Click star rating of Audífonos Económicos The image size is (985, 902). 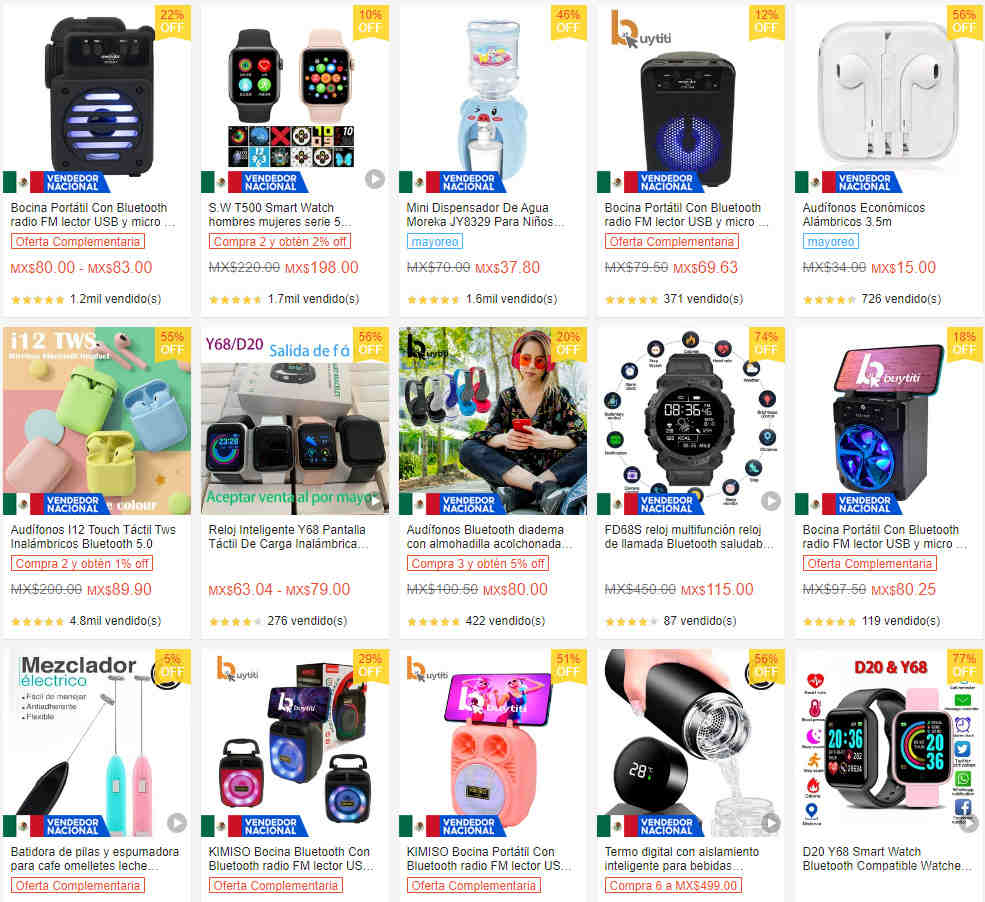tap(829, 300)
